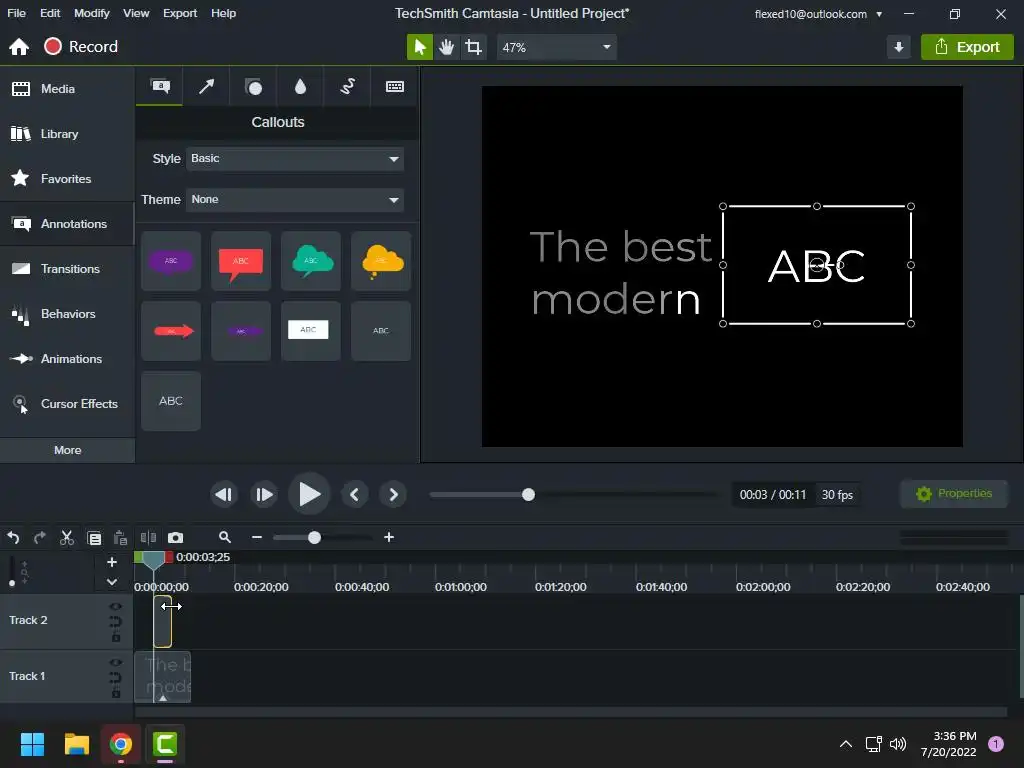Screen dimensions: 1024x768
Task: Open the Cursor Effects tab
Action: click(x=67, y=404)
